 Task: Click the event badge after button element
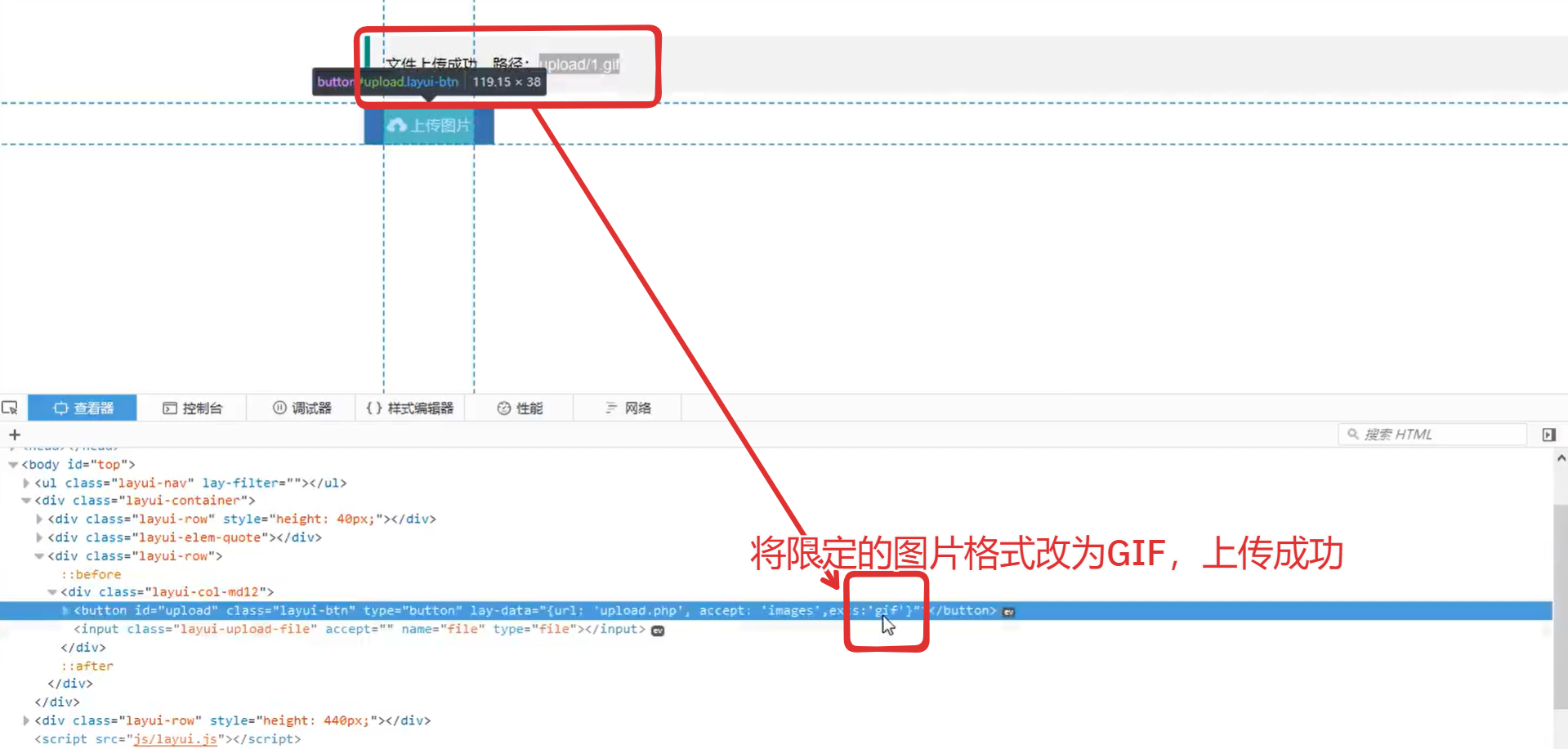(x=1009, y=612)
